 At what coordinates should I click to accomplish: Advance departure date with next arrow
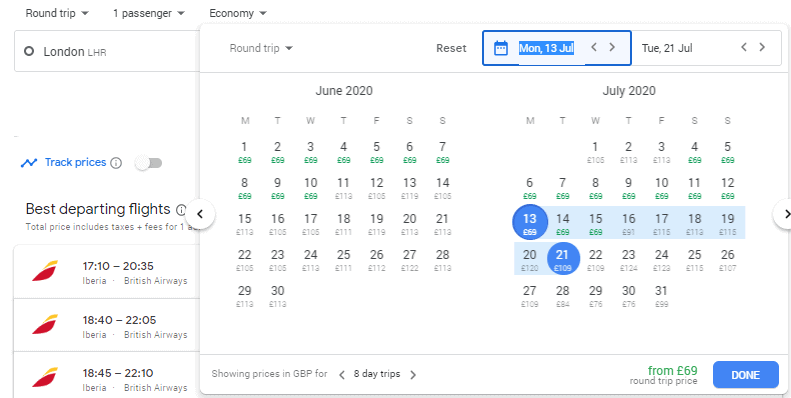612,47
